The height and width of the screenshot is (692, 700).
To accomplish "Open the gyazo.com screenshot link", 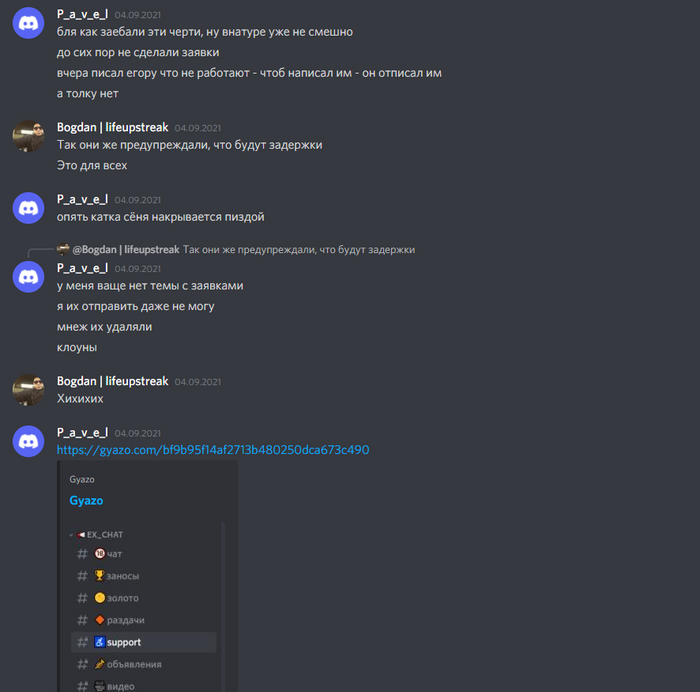I will click(213, 450).
